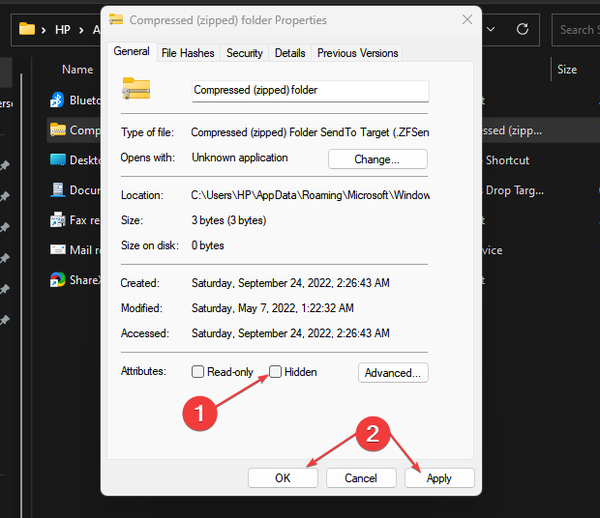
Task: Click the Mail recipient envelope icon
Action: pos(58,250)
